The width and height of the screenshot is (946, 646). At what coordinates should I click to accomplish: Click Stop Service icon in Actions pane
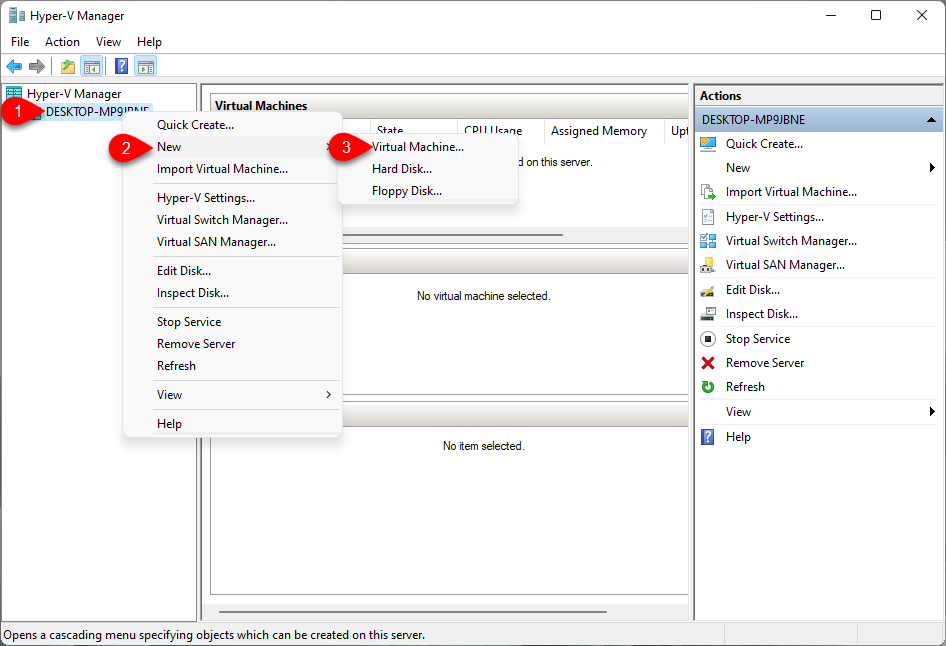coord(708,339)
